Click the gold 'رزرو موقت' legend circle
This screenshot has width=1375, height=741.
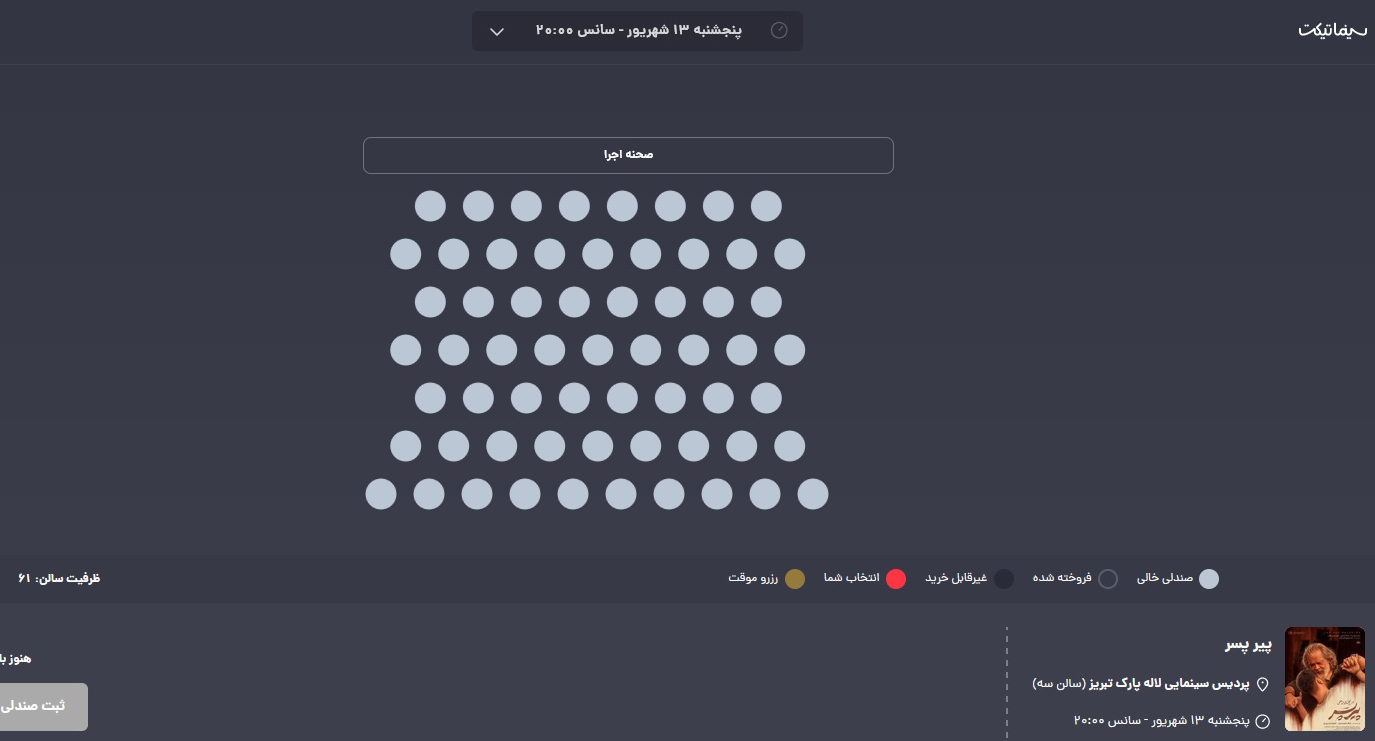[x=795, y=579]
